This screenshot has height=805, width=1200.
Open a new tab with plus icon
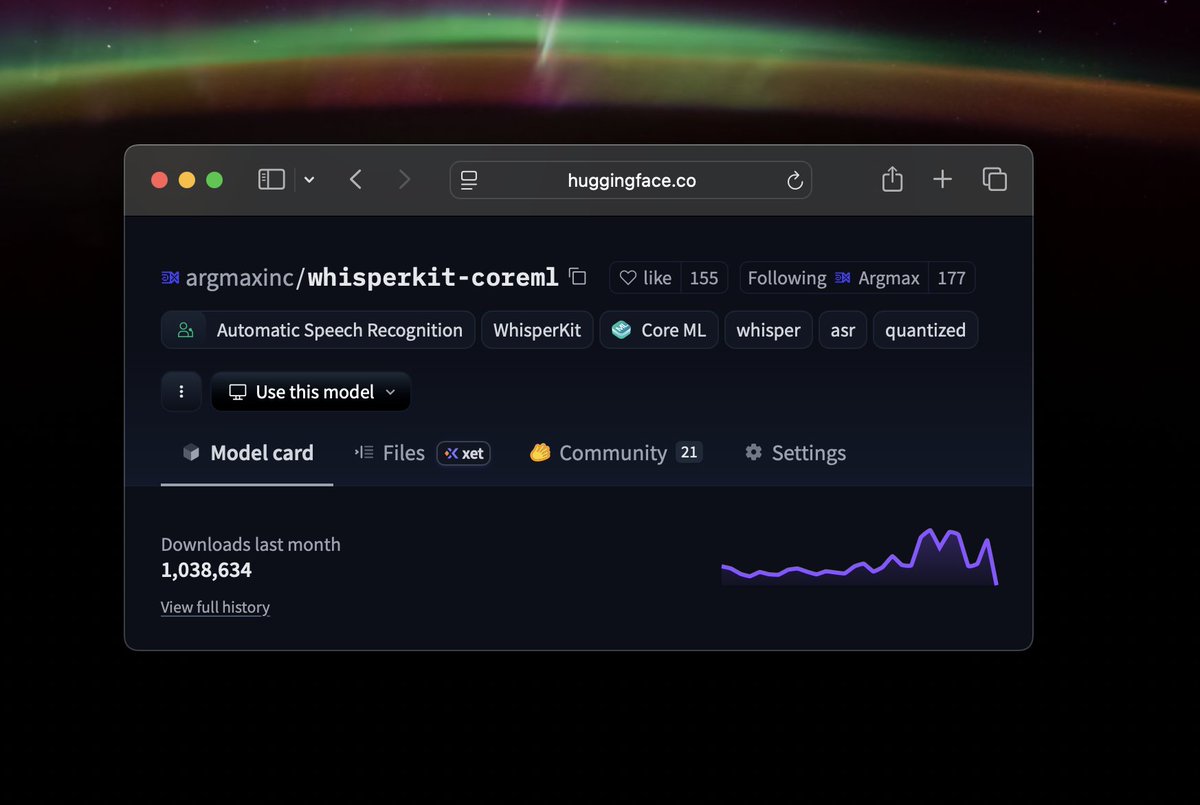[x=942, y=180]
